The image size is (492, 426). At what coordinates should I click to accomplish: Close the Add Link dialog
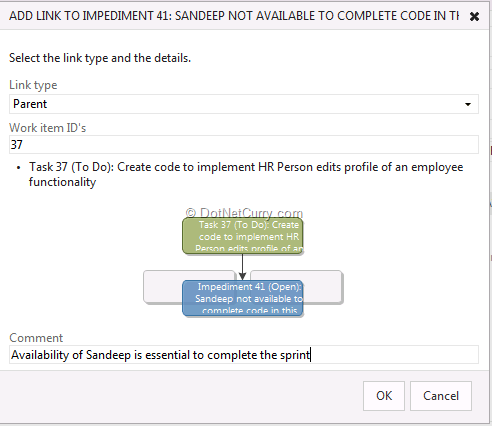pyautogui.click(x=474, y=16)
